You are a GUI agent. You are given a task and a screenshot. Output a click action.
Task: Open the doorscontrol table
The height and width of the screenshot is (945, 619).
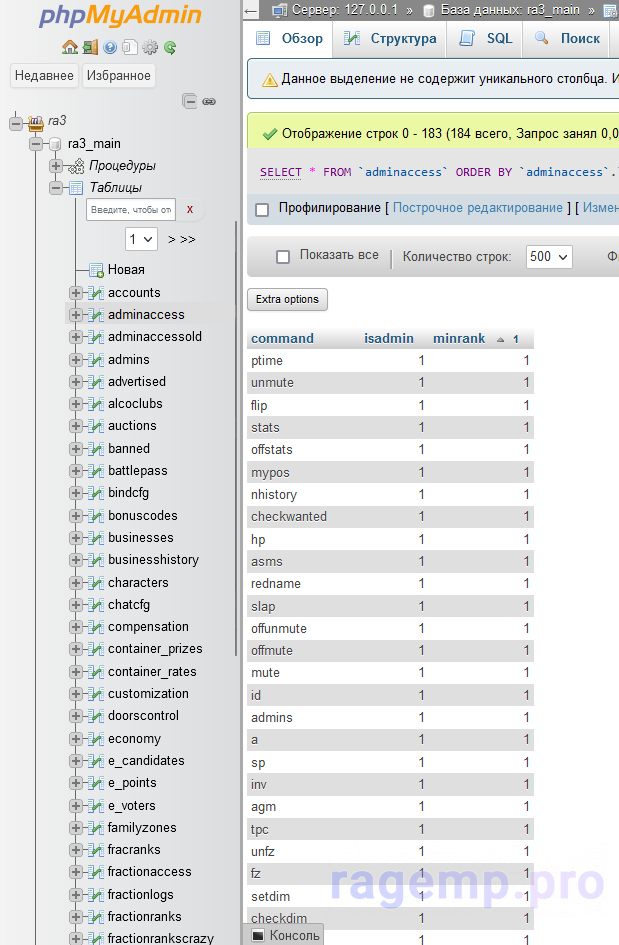(143, 716)
